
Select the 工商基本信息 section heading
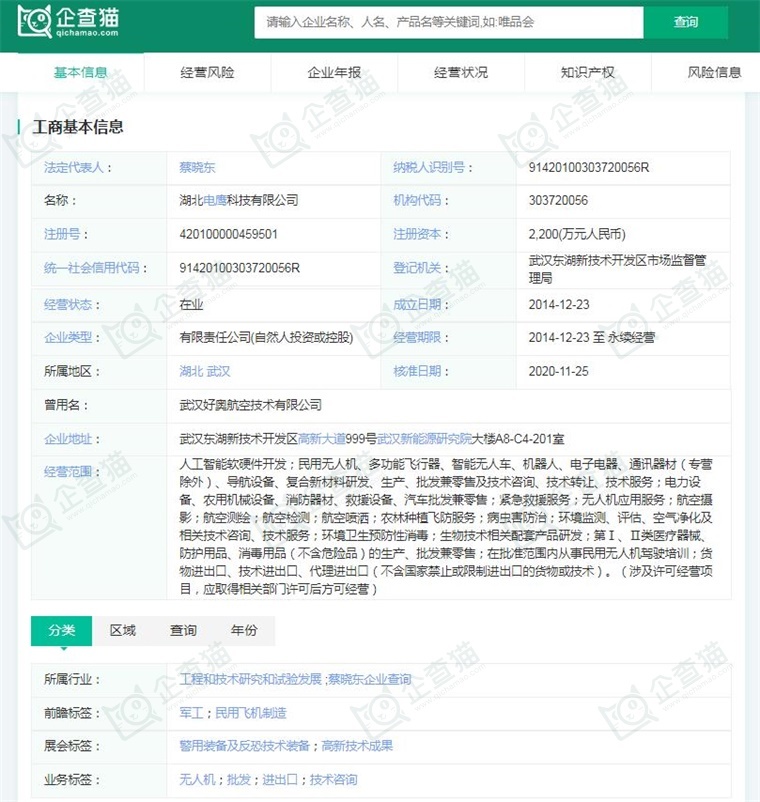click(78, 127)
